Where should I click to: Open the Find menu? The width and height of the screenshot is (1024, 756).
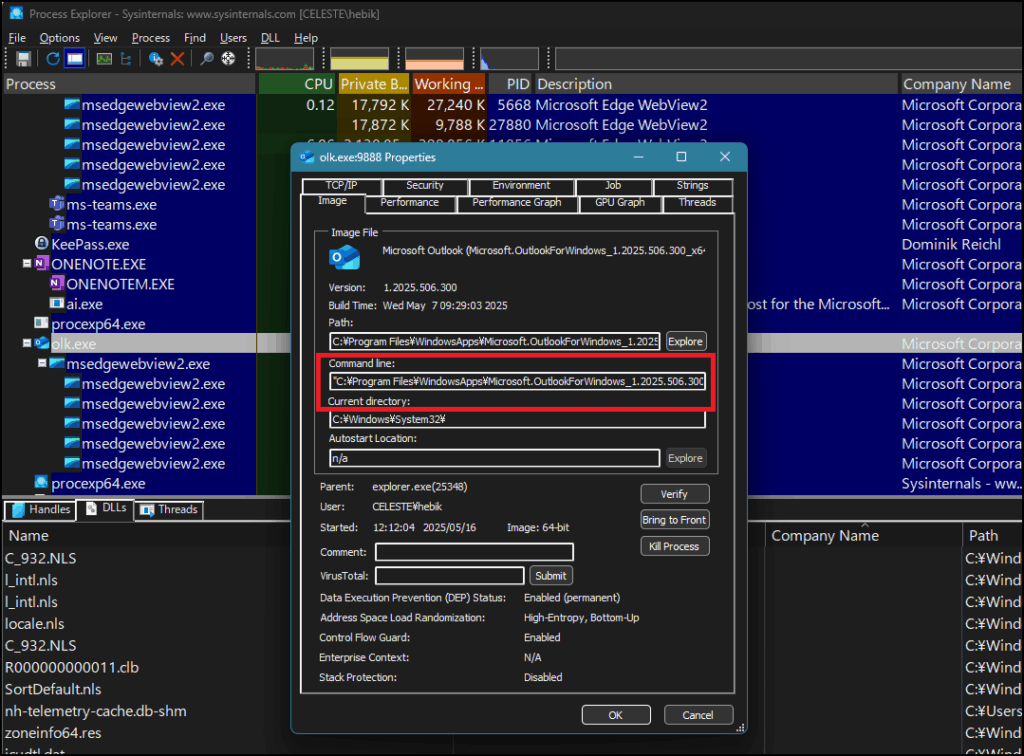pos(195,38)
